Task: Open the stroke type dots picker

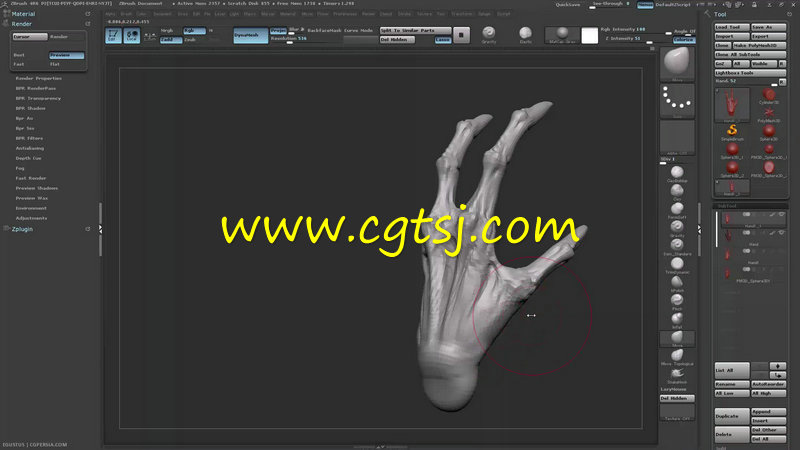Action: (x=677, y=101)
